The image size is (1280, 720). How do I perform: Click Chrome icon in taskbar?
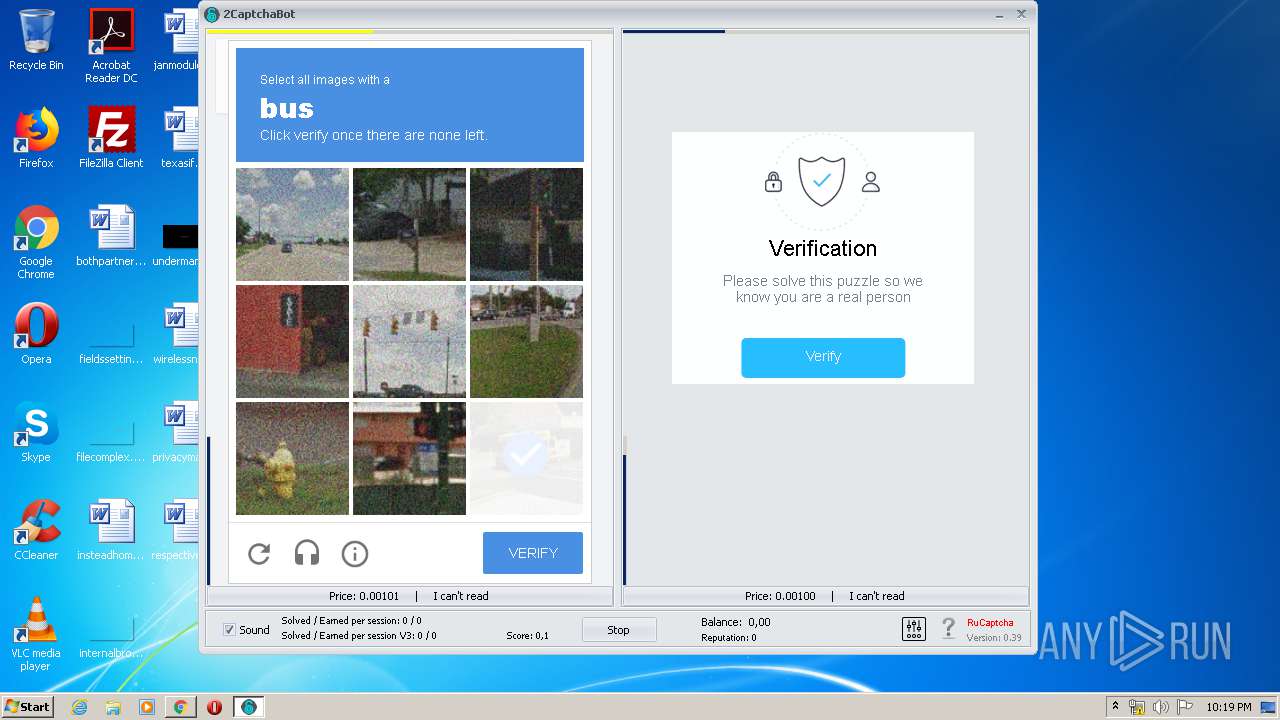click(180, 707)
